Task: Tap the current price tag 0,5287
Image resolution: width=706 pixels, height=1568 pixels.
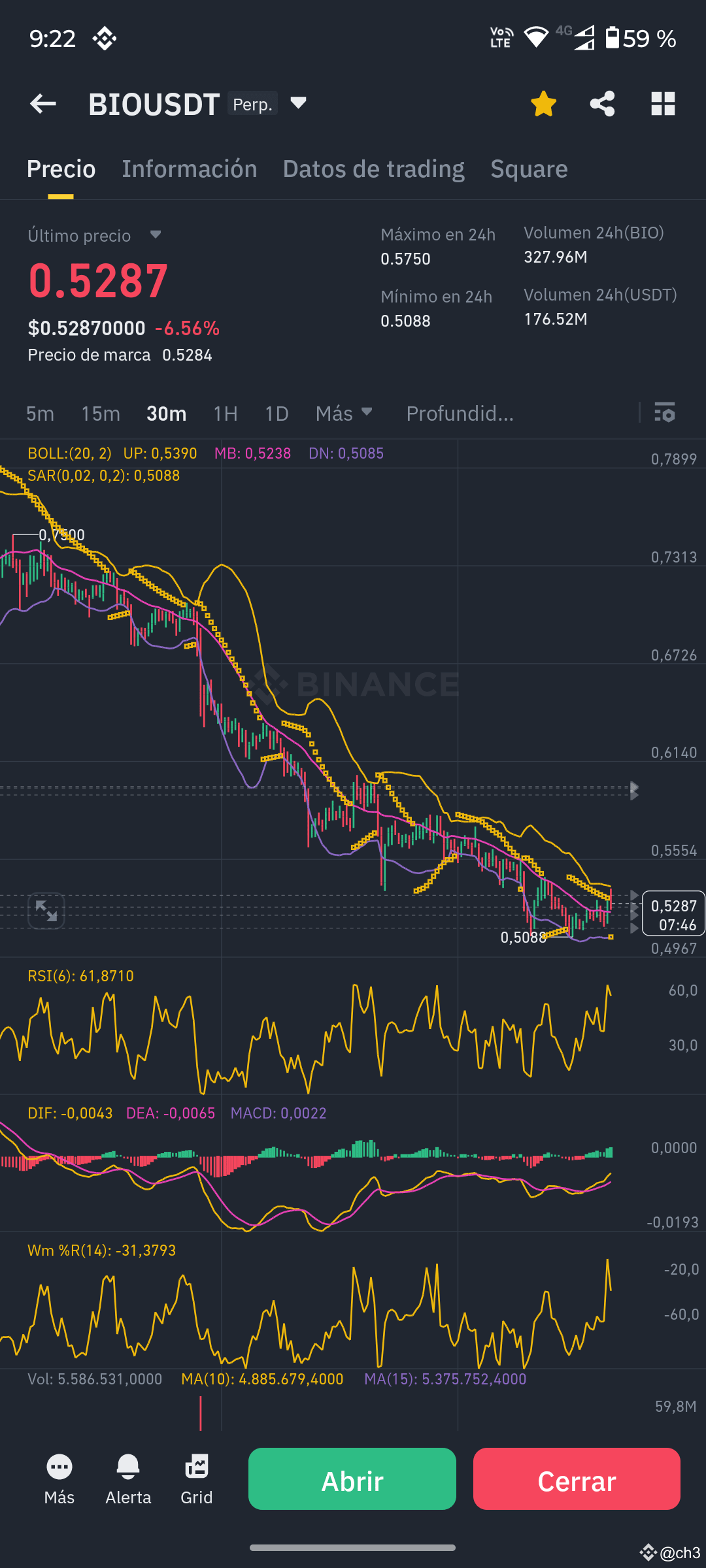Action: click(x=673, y=913)
